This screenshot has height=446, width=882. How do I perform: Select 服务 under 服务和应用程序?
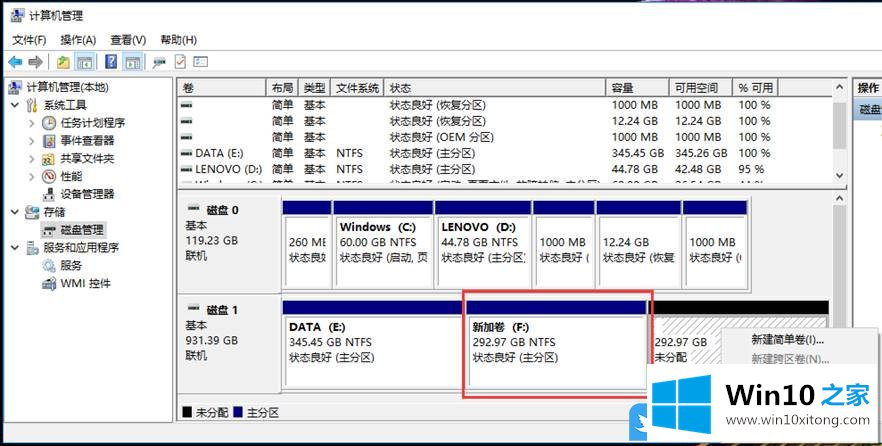pyautogui.click(x=71, y=266)
